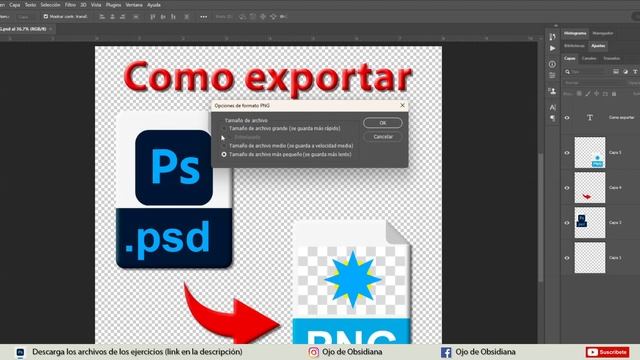The image size is (640, 360).
Task: Open the Actions play icon in side strip
Action: coord(552,48)
